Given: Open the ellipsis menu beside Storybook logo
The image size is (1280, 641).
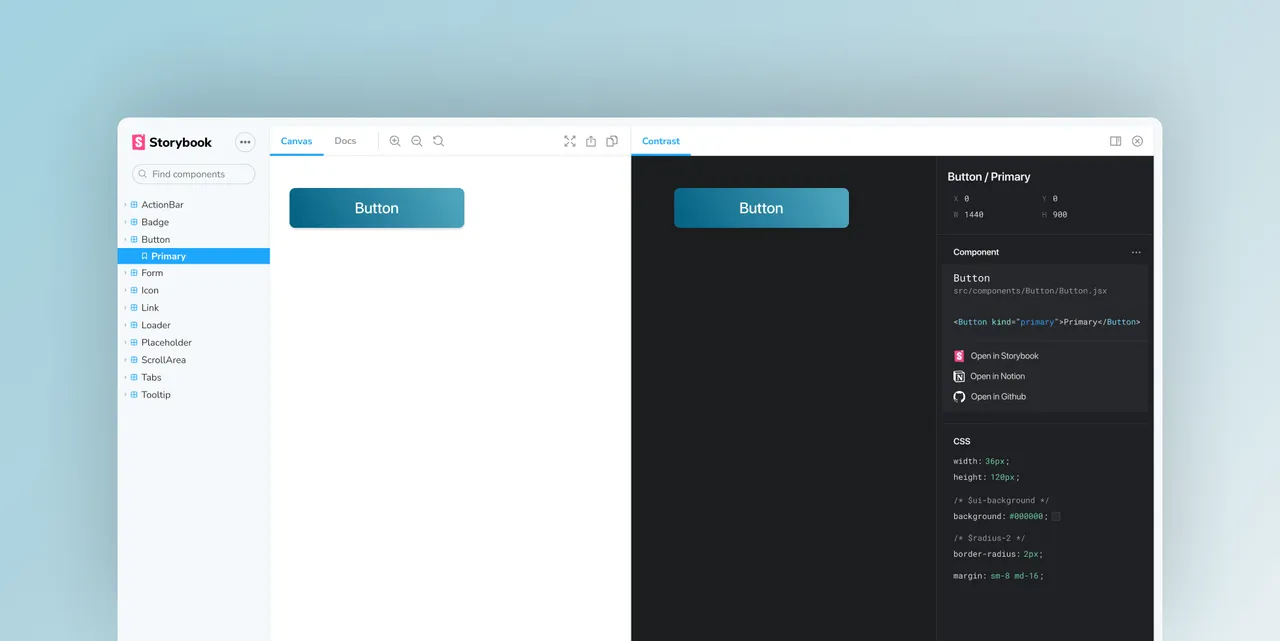Looking at the screenshot, I should coord(245,142).
